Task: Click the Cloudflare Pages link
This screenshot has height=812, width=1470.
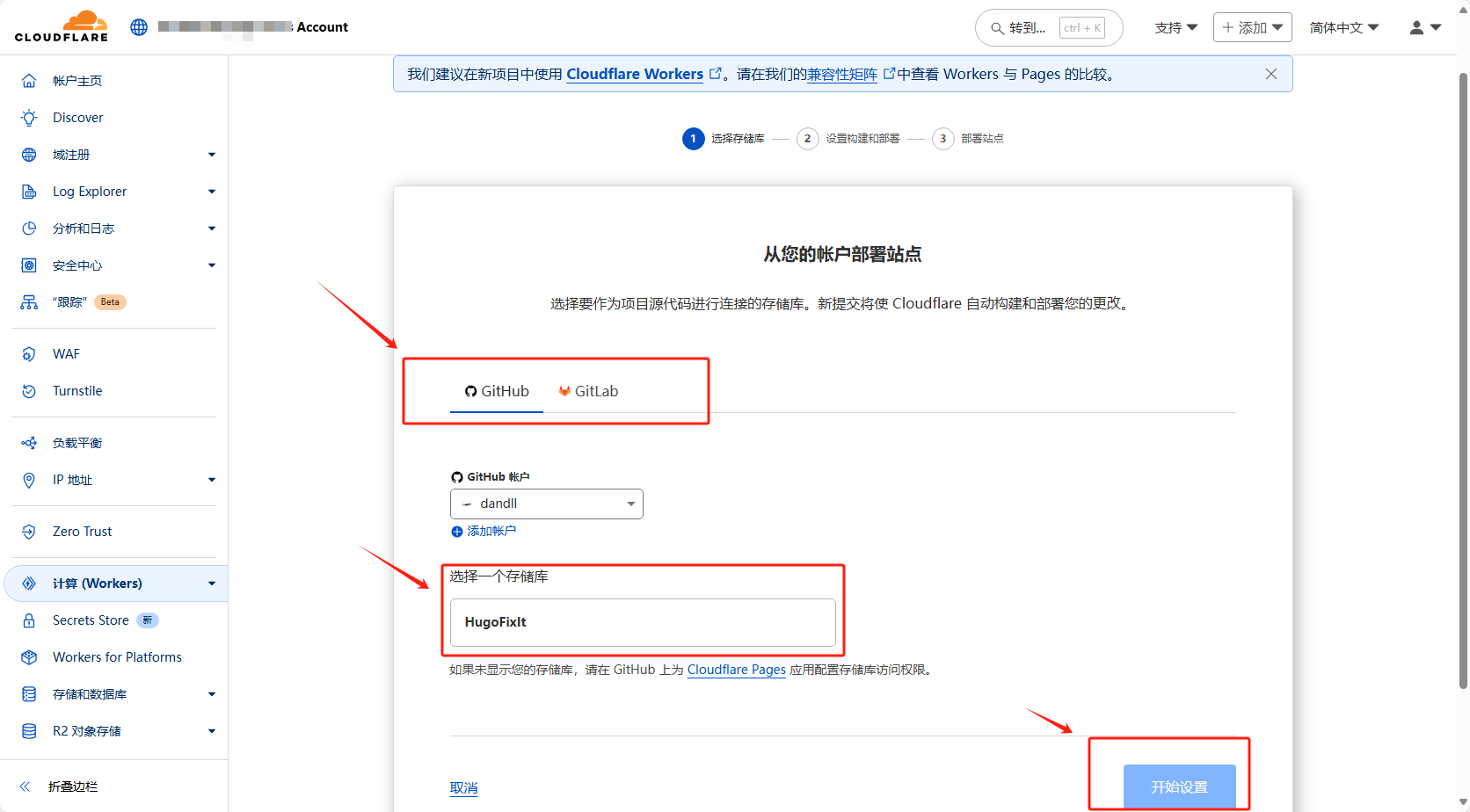Action: (x=736, y=670)
